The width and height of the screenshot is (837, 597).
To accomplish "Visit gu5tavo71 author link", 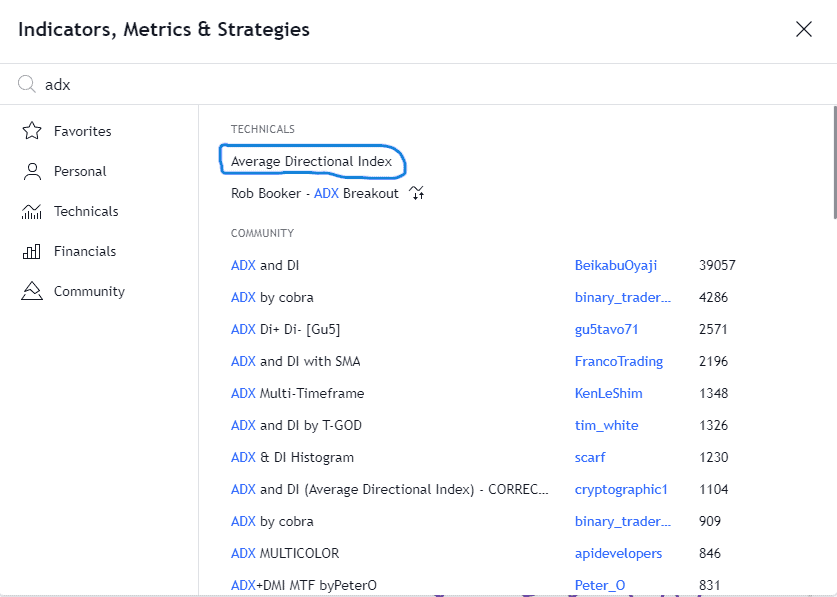I will tap(606, 329).
